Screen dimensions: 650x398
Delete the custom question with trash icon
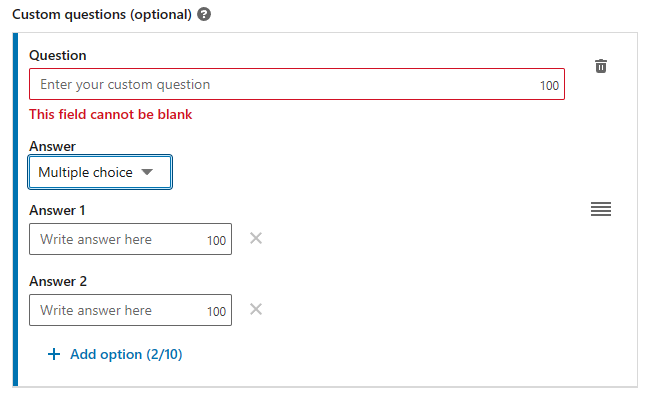[x=601, y=66]
